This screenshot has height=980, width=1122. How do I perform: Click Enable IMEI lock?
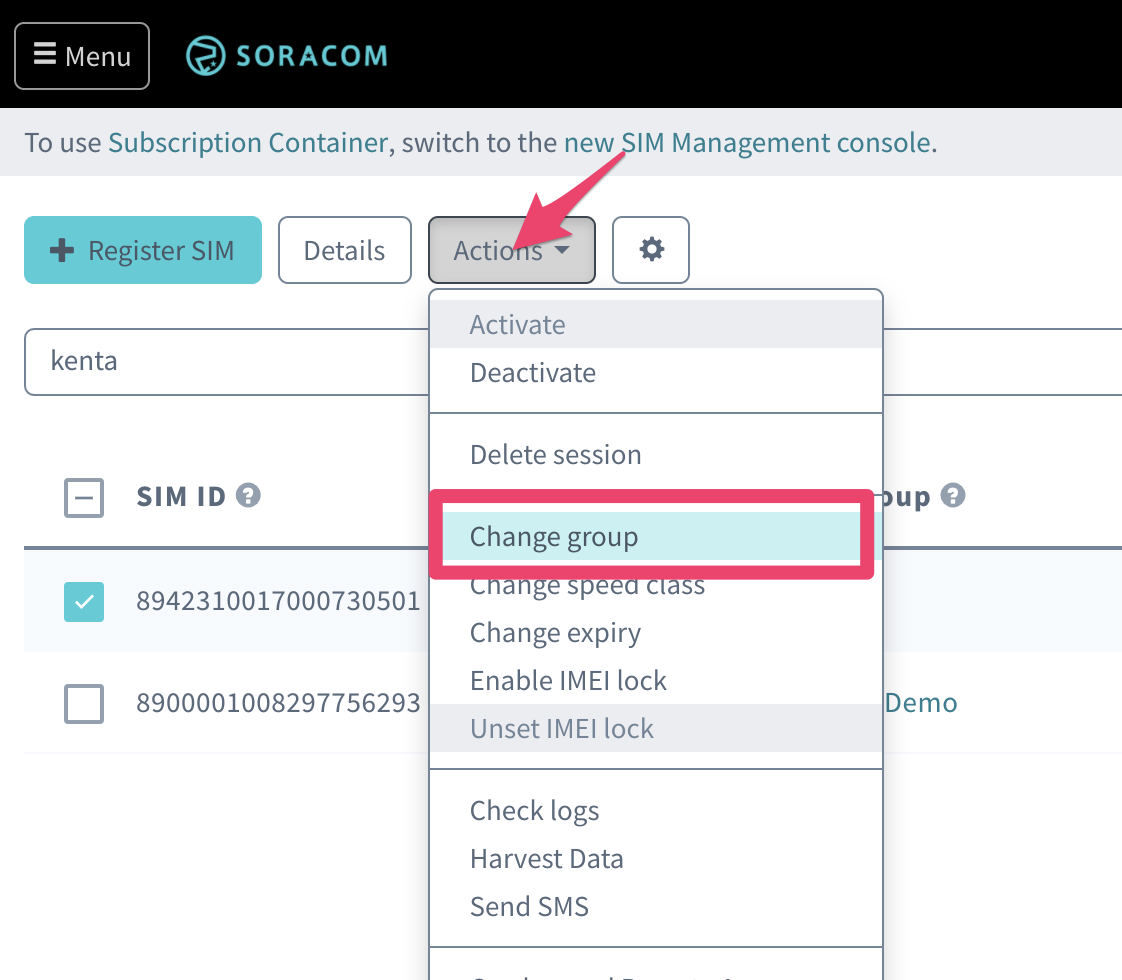point(568,681)
